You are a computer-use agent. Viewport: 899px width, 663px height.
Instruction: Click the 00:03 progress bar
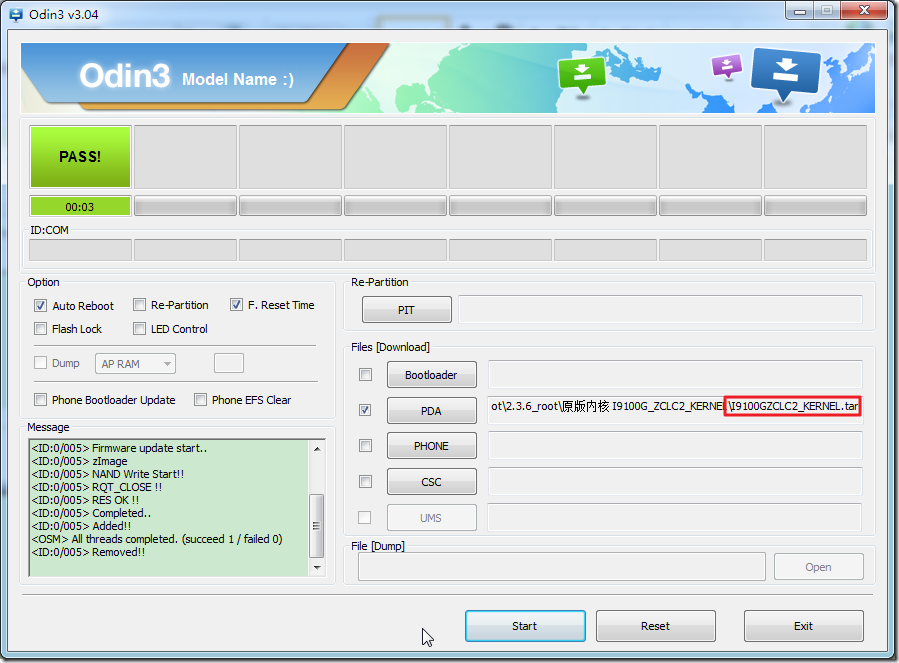coord(80,206)
